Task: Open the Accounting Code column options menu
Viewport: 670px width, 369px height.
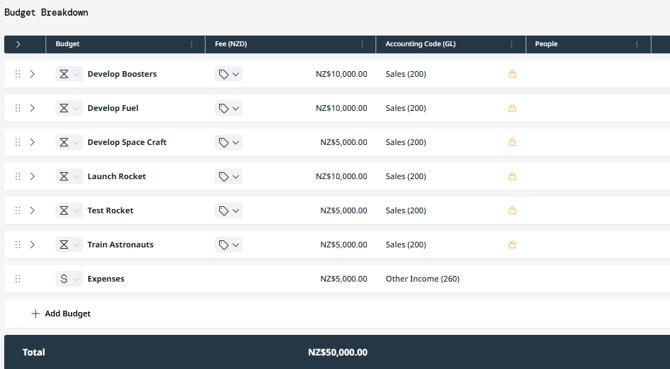Action: (511, 44)
